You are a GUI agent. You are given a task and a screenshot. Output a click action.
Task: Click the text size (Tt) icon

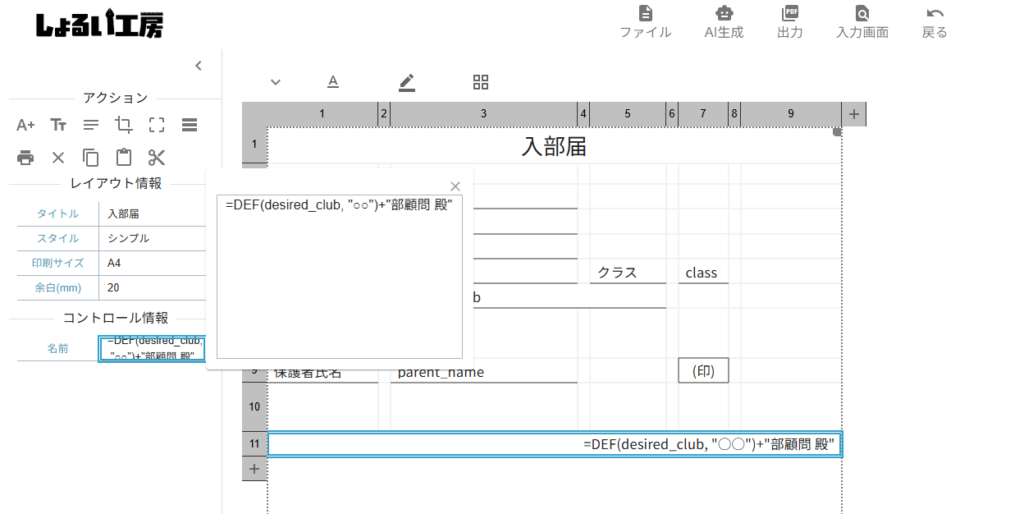[x=59, y=125]
